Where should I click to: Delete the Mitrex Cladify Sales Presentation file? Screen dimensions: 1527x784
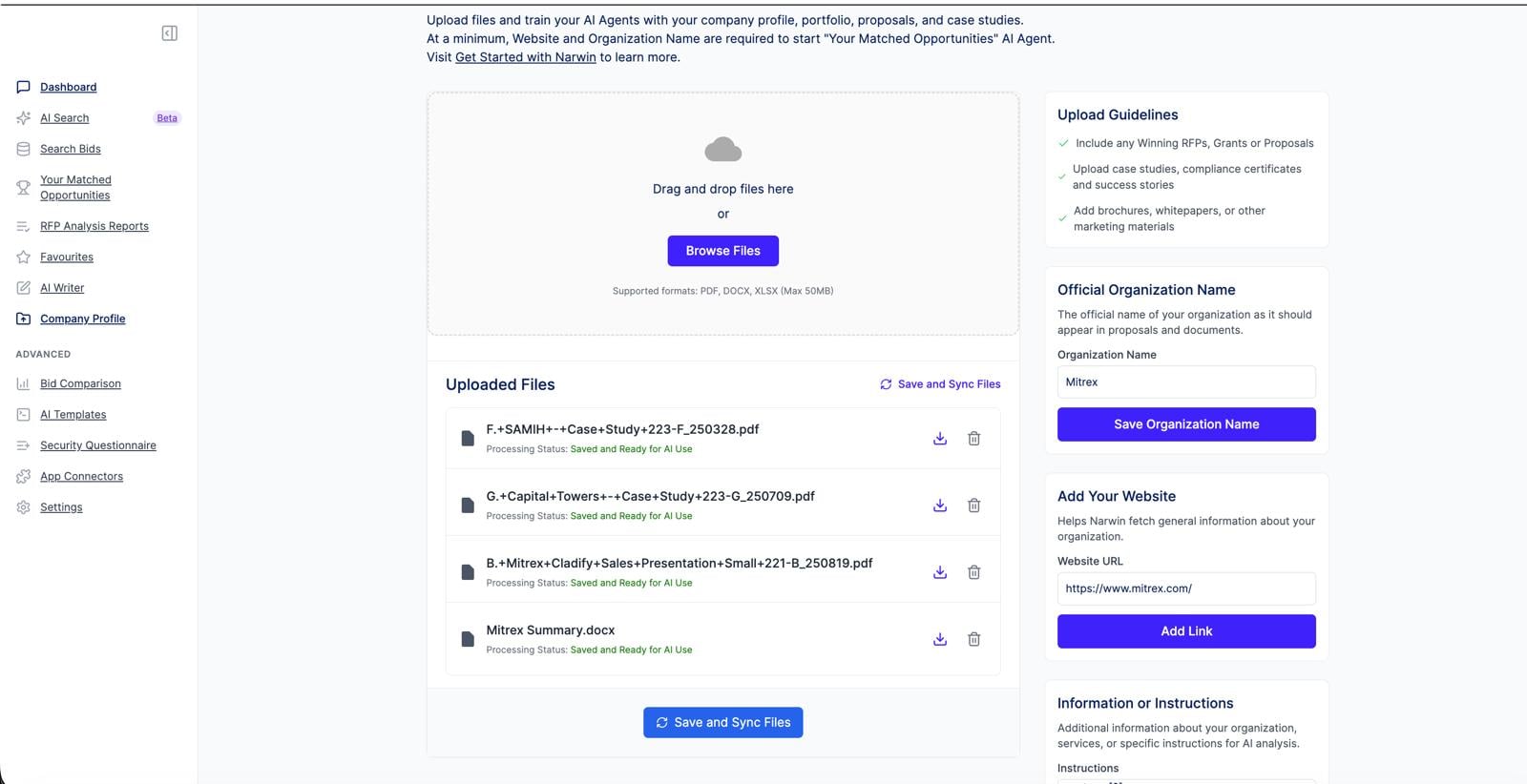pyautogui.click(x=973, y=572)
